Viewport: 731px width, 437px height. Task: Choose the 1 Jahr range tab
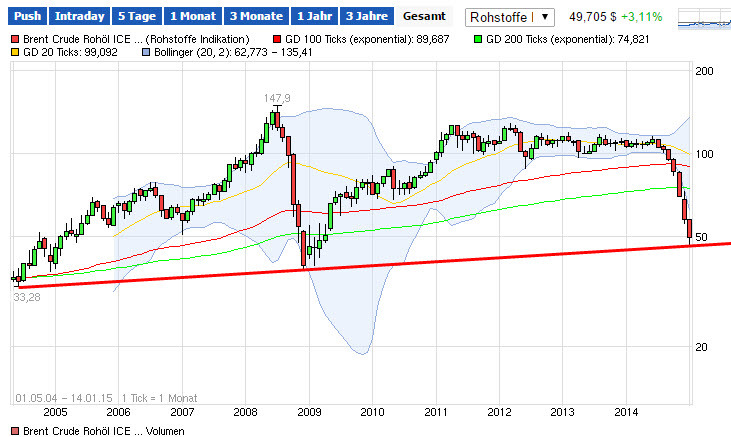pos(314,16)
